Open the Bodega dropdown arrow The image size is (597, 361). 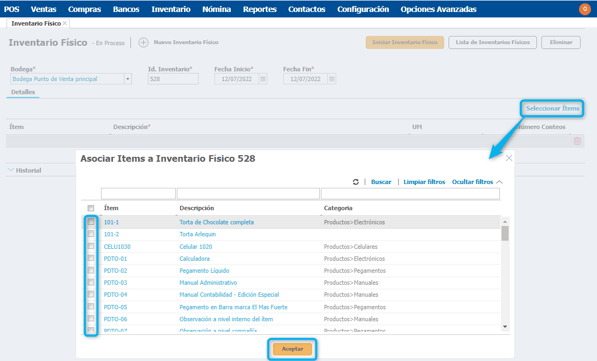[128, 79]
